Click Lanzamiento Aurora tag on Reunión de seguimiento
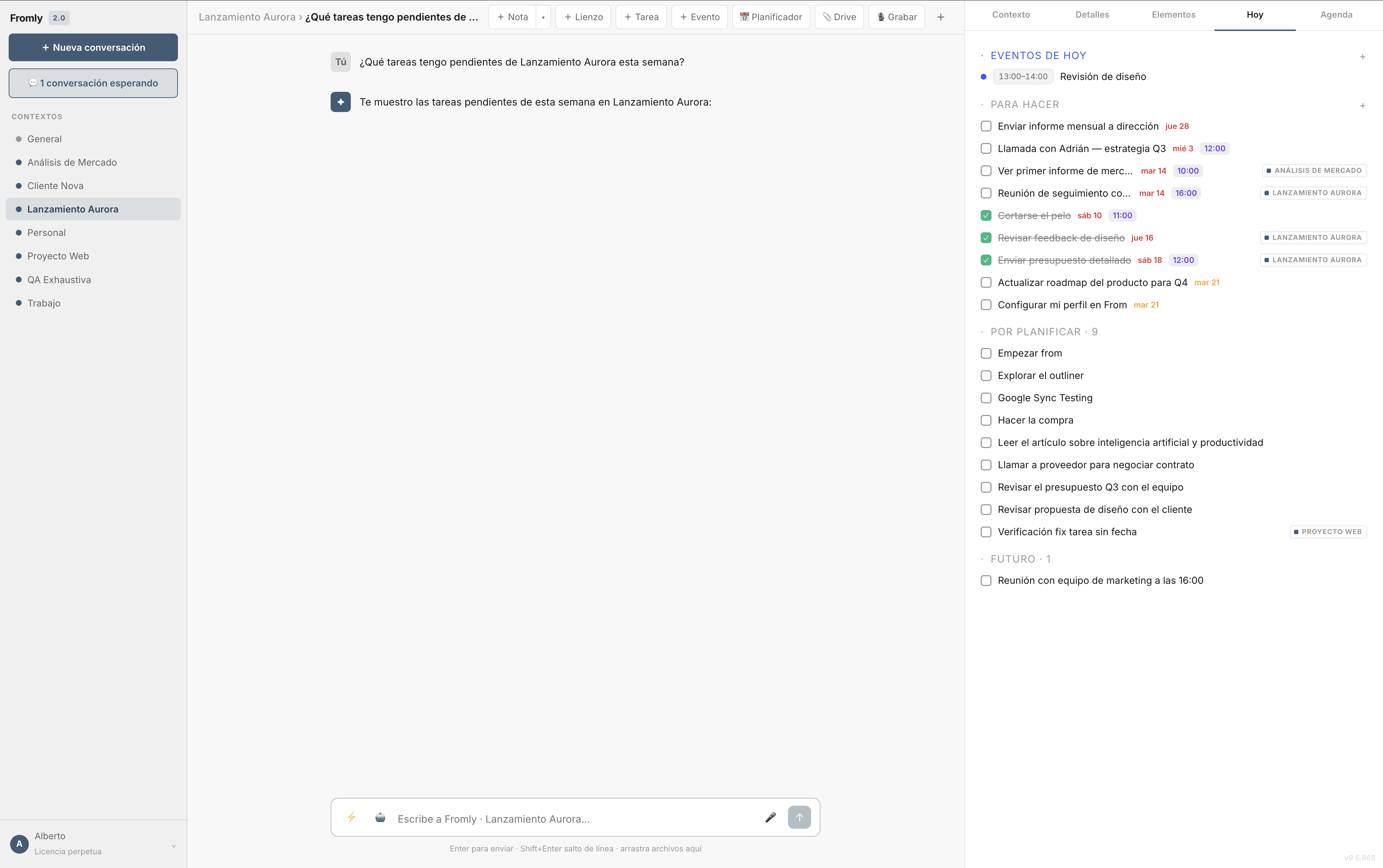The height and width of the screenshot is (868, 1383). pos(1313,193)
